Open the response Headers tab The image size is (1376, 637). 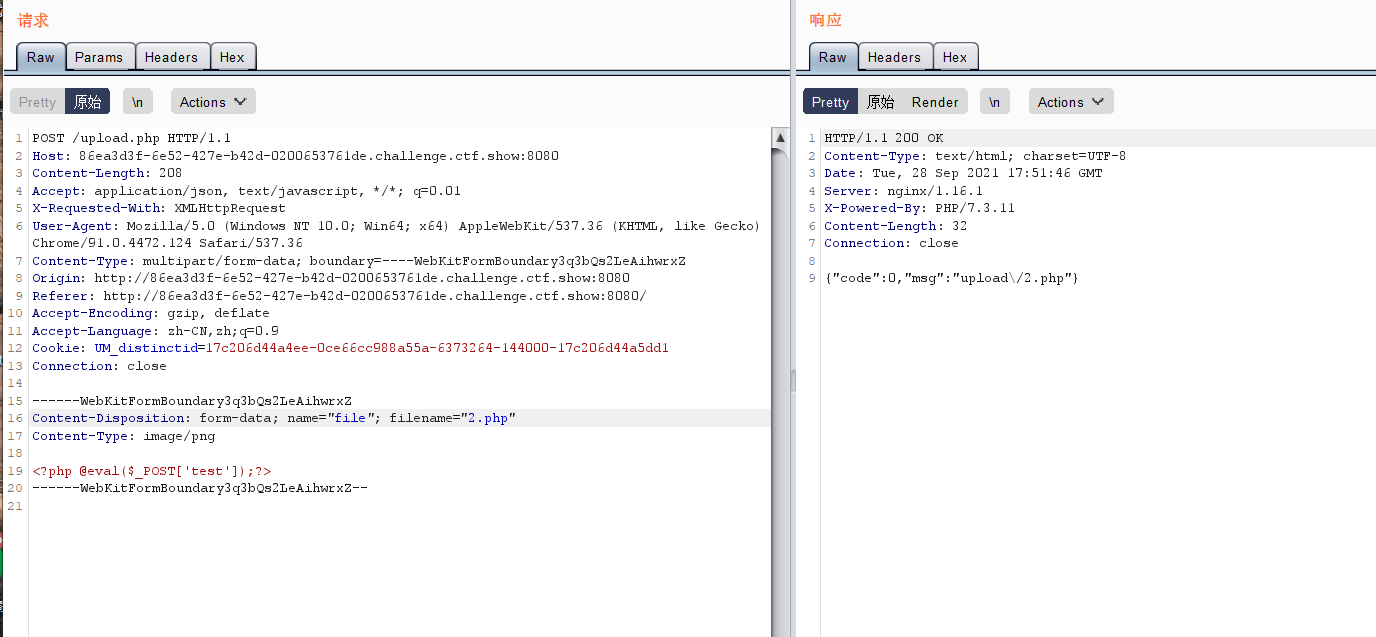(894, 57)
